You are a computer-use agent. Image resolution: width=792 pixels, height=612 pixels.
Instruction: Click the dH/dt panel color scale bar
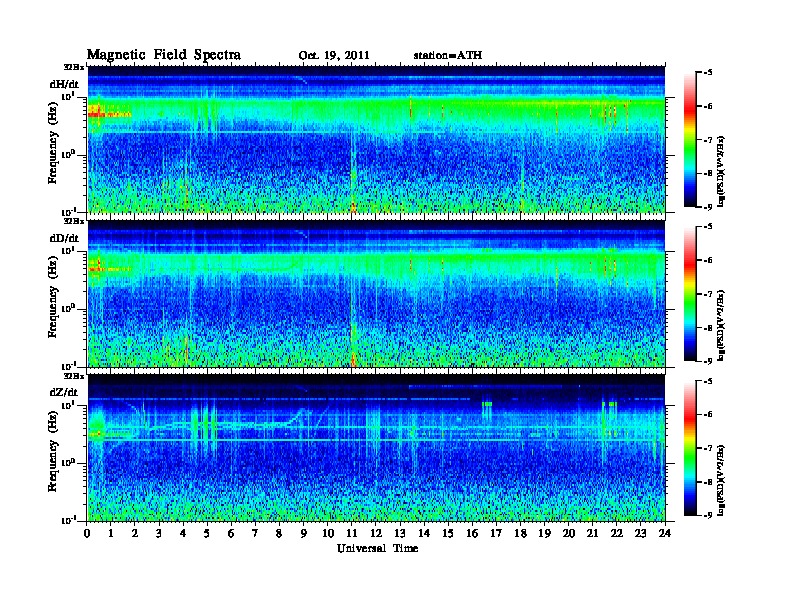[690, 139]
